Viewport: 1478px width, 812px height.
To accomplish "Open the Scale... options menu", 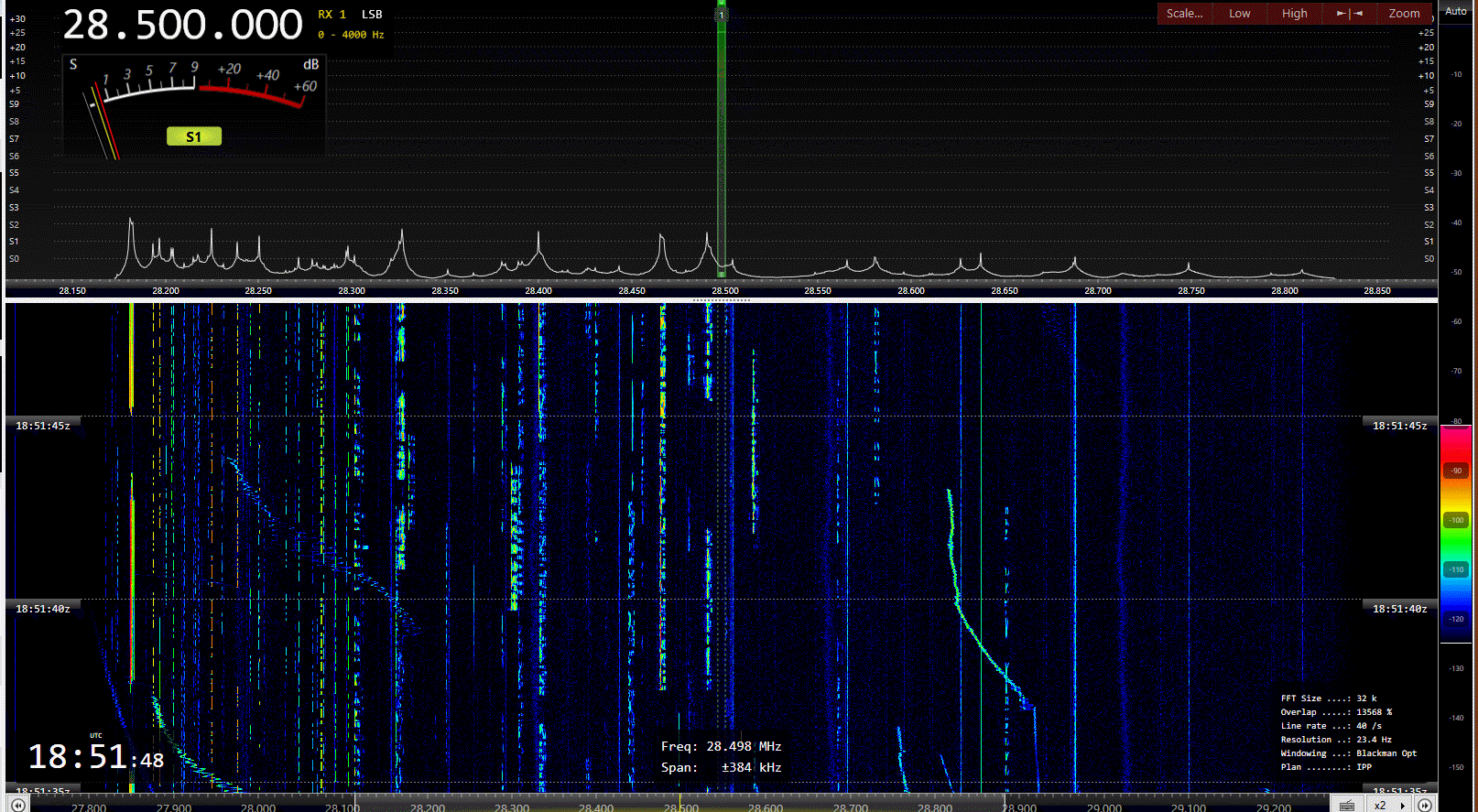I will (1184, 14).
